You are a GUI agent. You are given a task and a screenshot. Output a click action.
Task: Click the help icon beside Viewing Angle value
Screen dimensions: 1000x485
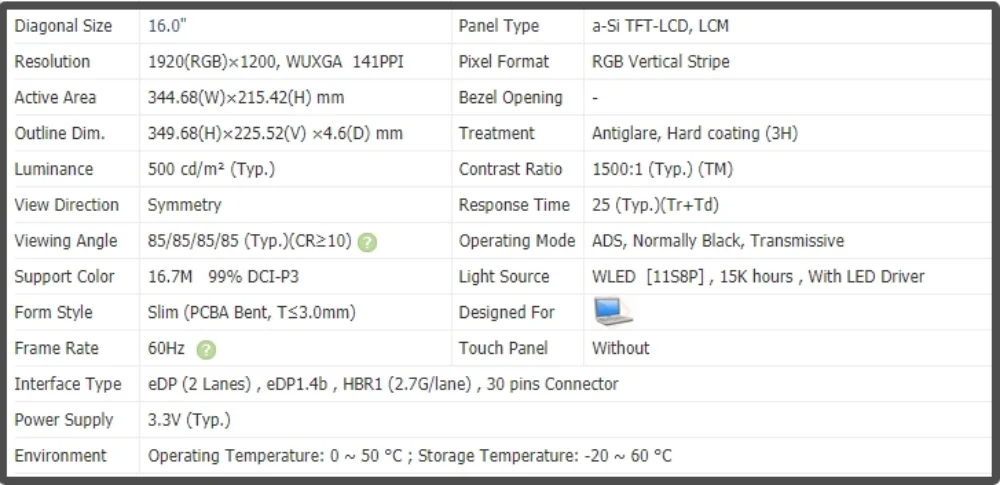tap(367, 242)
